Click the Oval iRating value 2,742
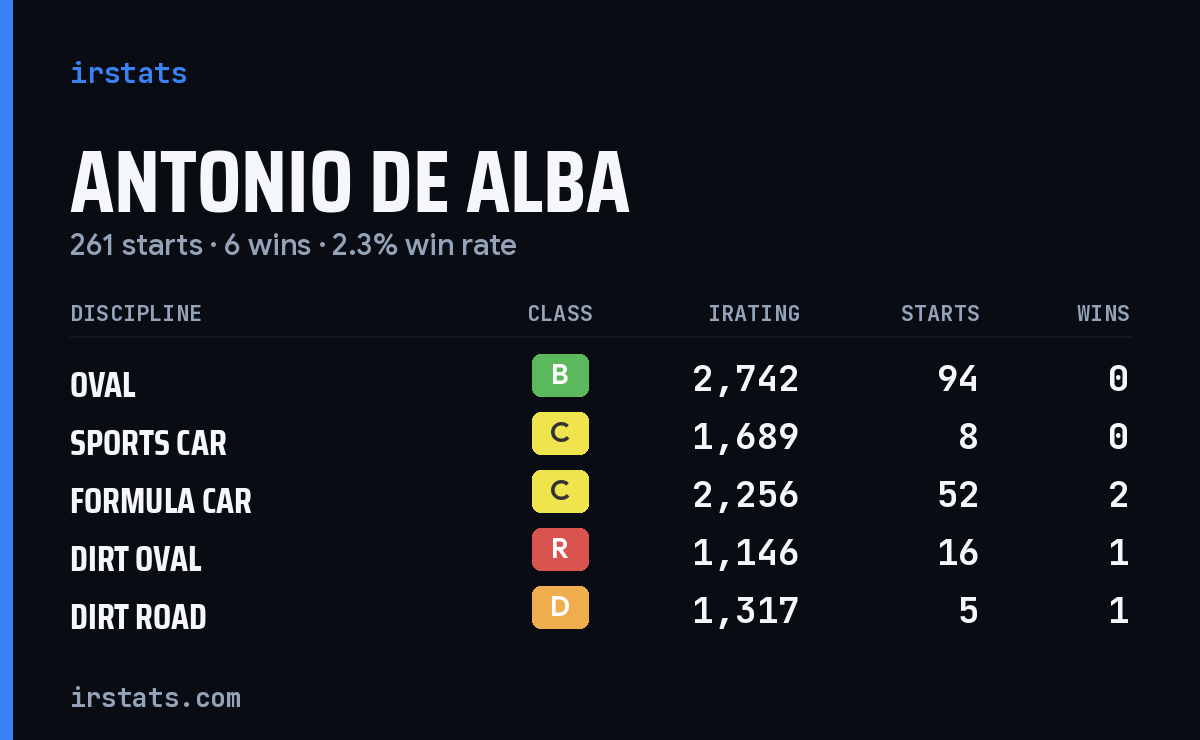Image resolution: width=1200 pixels, height=740 pixels. tap(746, 378)
